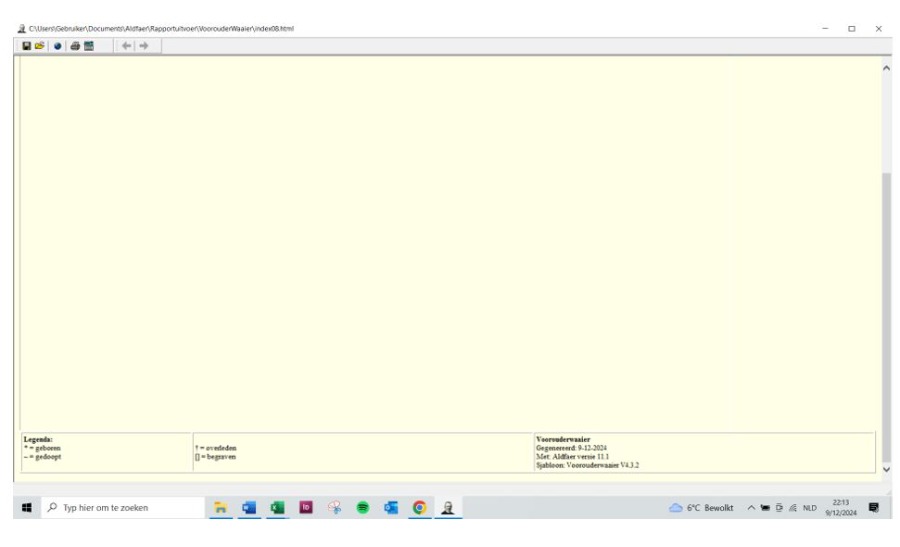Open the notification center icon
This screenshot has width=900, height=547.
875,507
